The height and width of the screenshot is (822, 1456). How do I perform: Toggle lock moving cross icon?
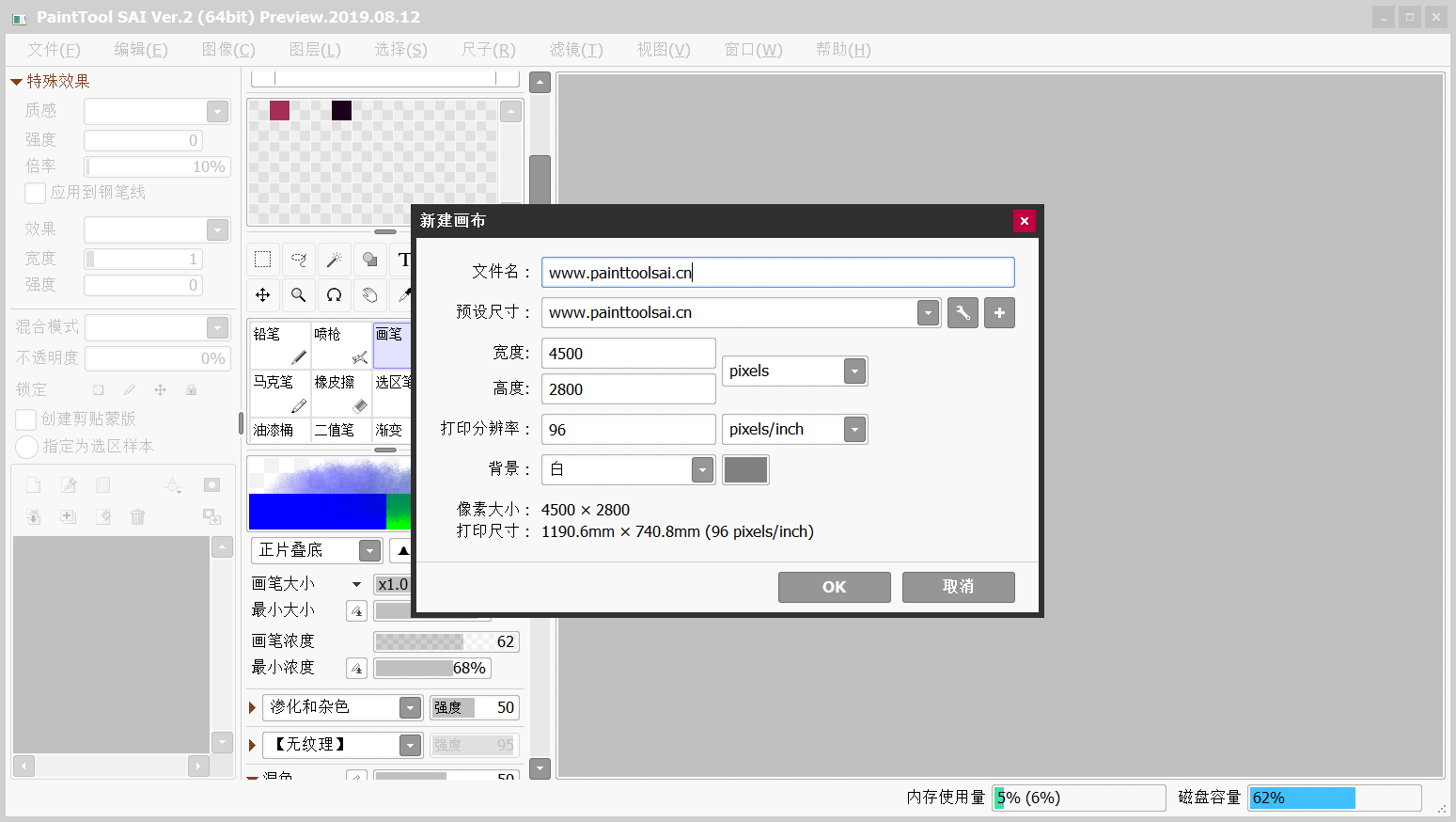pyautogui.click(x=160, y=389)
